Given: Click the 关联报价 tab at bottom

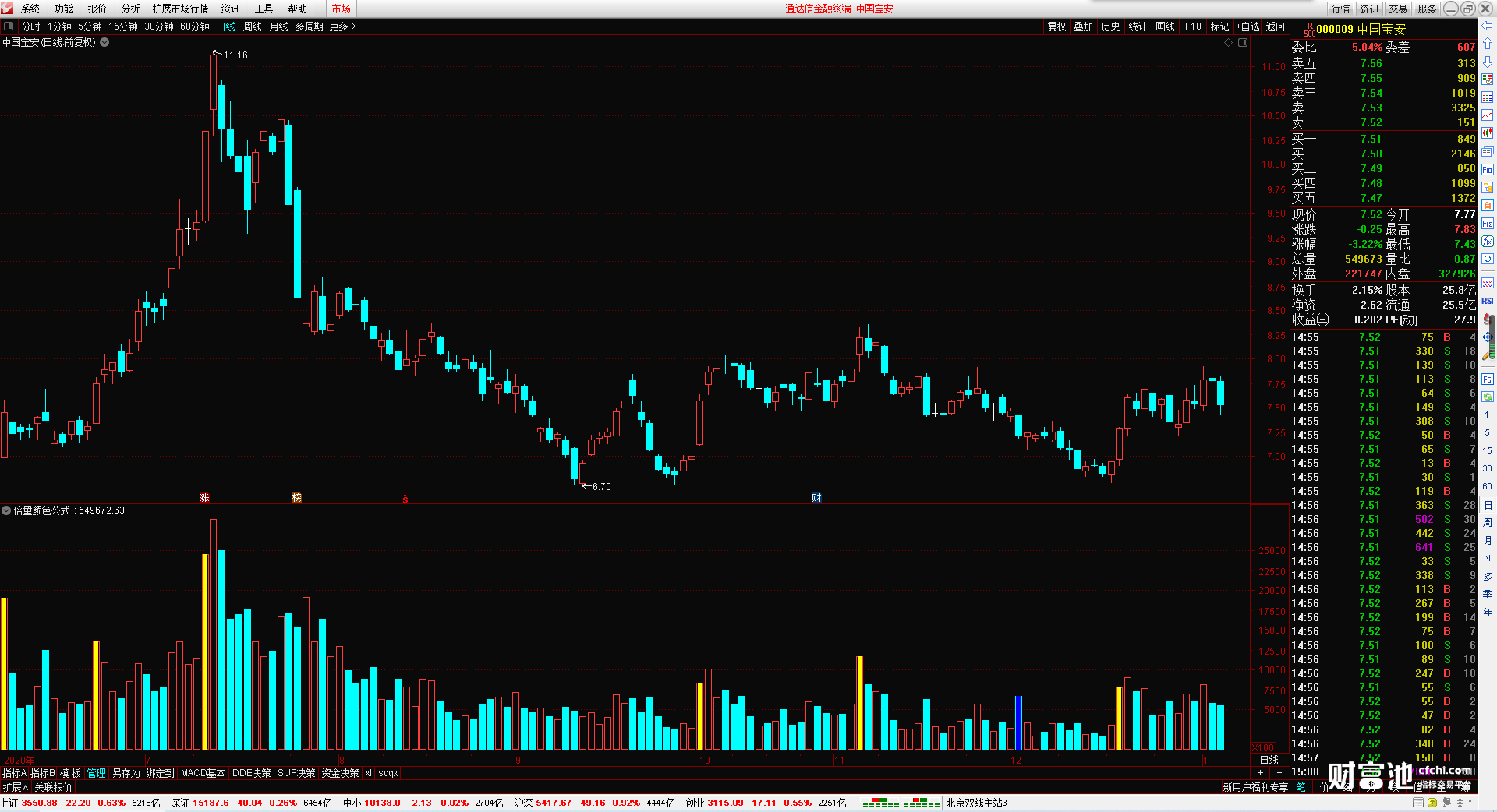Looking at the screenshot, I should pyautogui.click(x=53, y=787).
